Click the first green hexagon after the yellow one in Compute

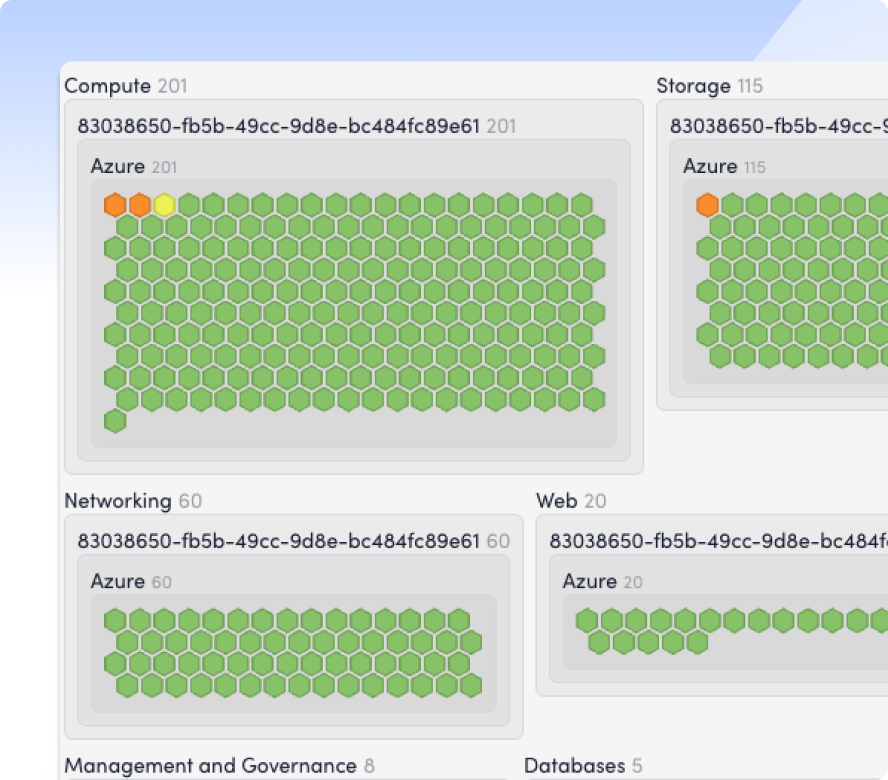[189, 204]
